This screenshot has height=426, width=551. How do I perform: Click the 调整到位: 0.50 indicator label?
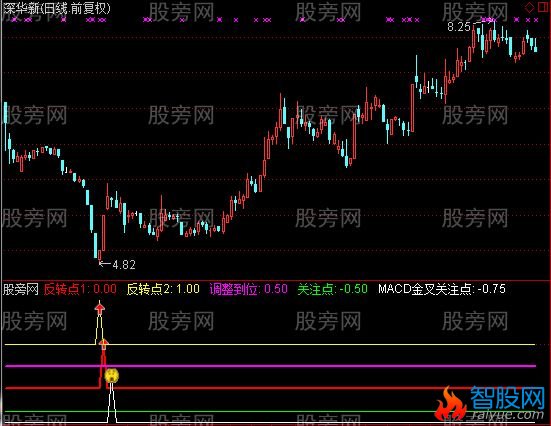[x=249, y=289]
